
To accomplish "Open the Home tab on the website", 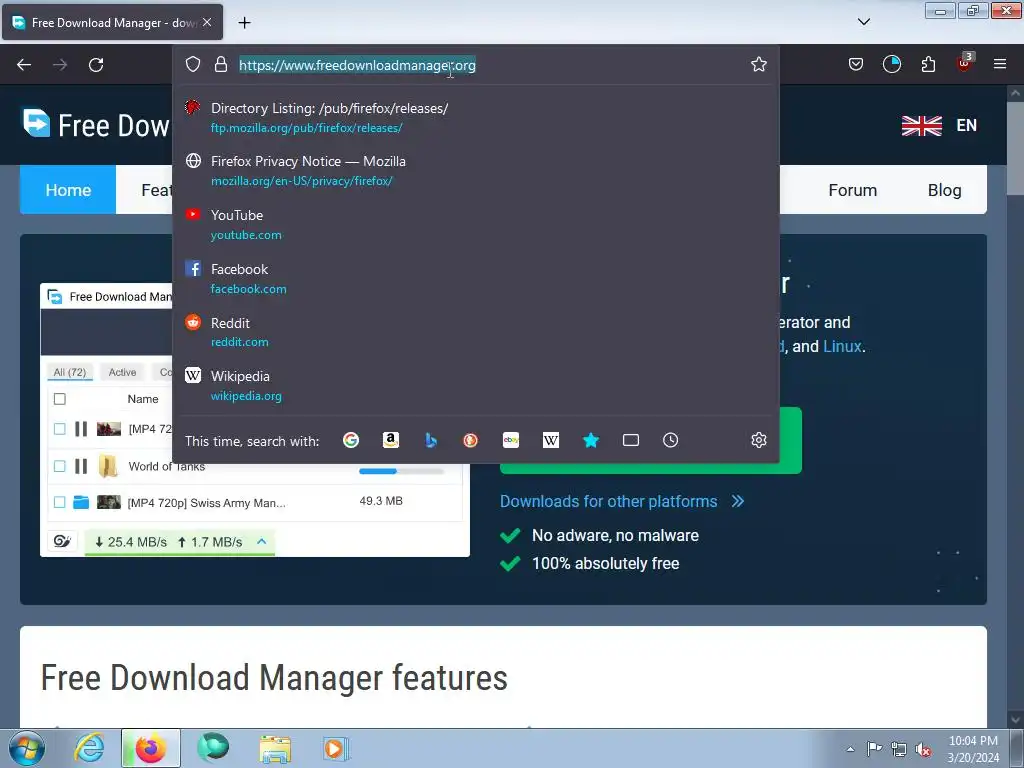I will click(x=68, y=190).
